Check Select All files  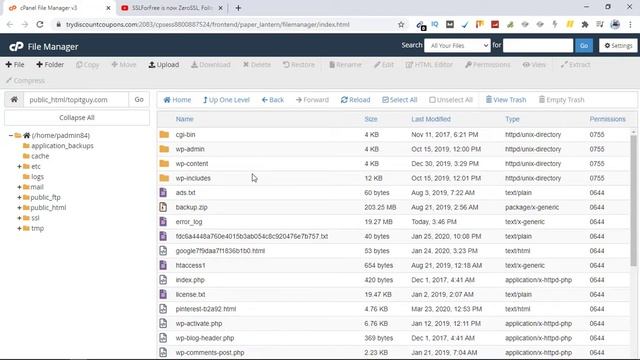coord(400,100)
